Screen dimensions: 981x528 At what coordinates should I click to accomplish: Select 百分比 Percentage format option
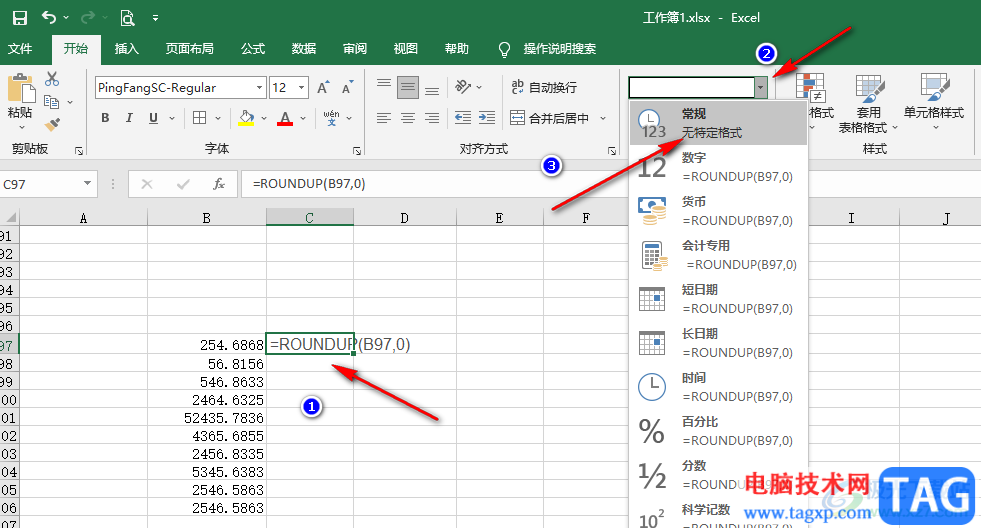718,431
